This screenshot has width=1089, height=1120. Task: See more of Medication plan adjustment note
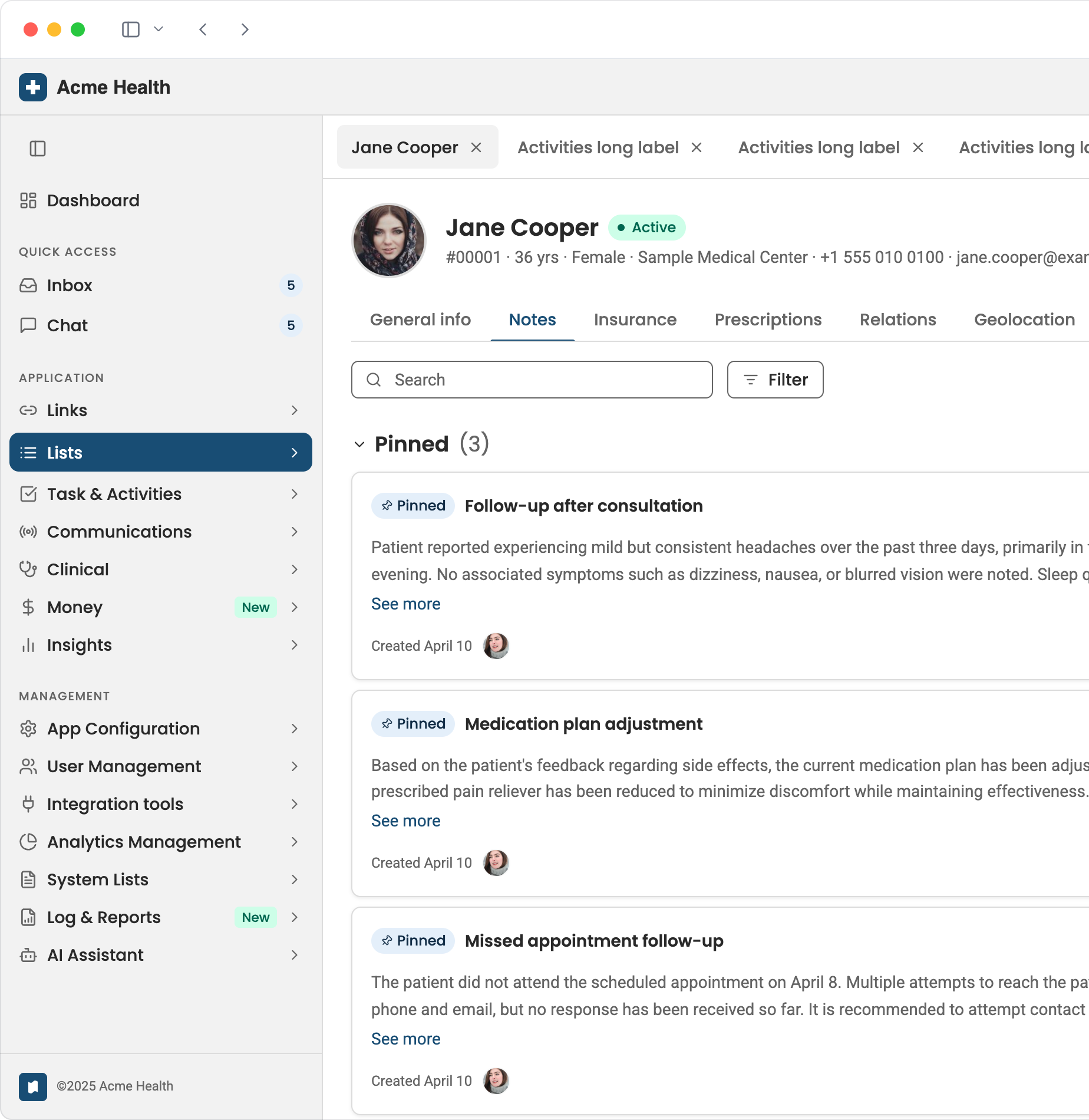(406, 821)
